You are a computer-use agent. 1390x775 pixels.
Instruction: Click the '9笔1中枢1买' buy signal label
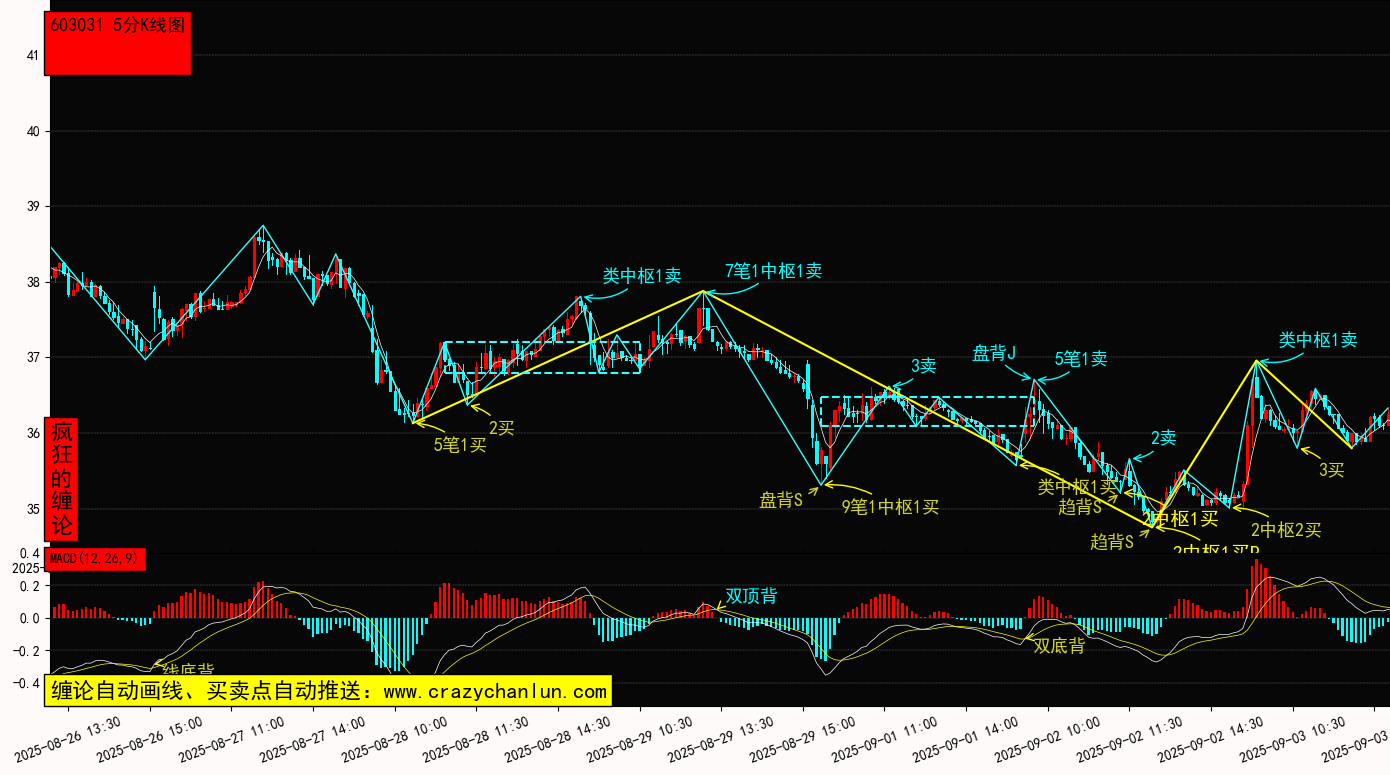pyautogui.click(x=891, y=507)
